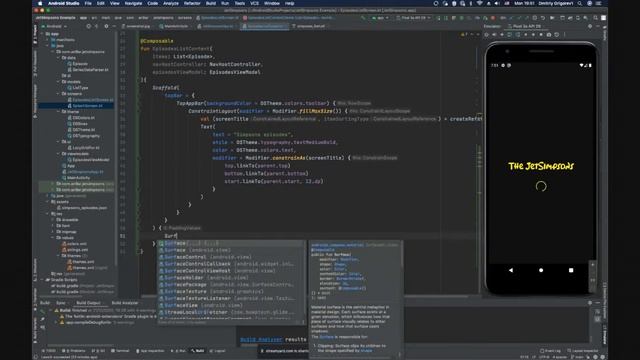Select ListType in models package
The width and height of the screenshot is (640, 360).
pos(80,88)
